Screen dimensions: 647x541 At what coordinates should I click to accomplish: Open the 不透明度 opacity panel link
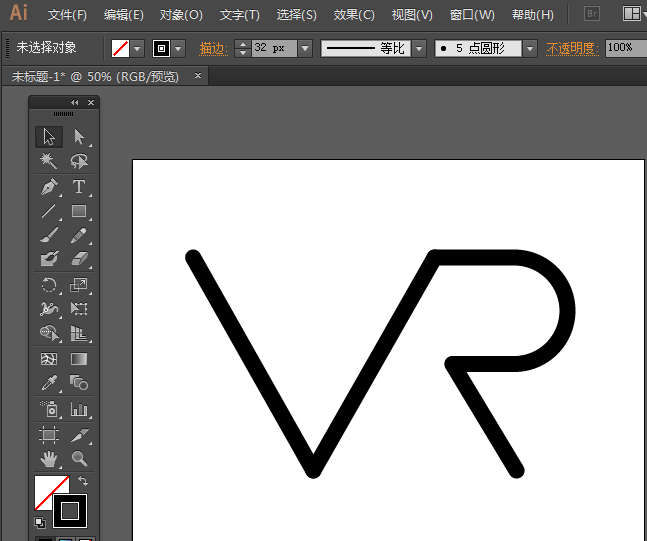coord(572,49)
